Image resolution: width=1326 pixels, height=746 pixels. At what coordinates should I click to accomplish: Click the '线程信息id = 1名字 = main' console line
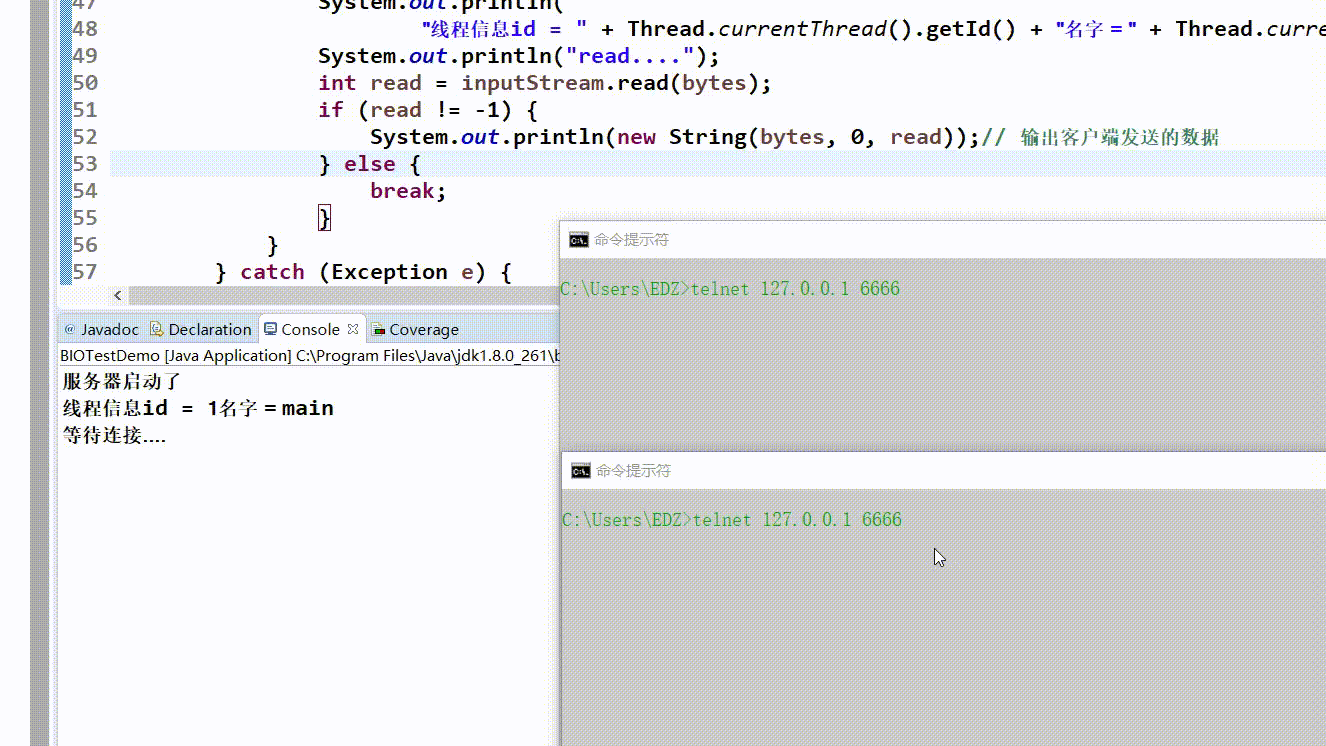pos(198,408)
